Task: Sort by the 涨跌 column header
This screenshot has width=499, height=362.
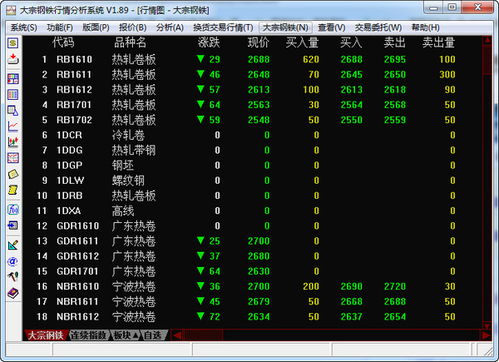Action: tap(209, 43)
